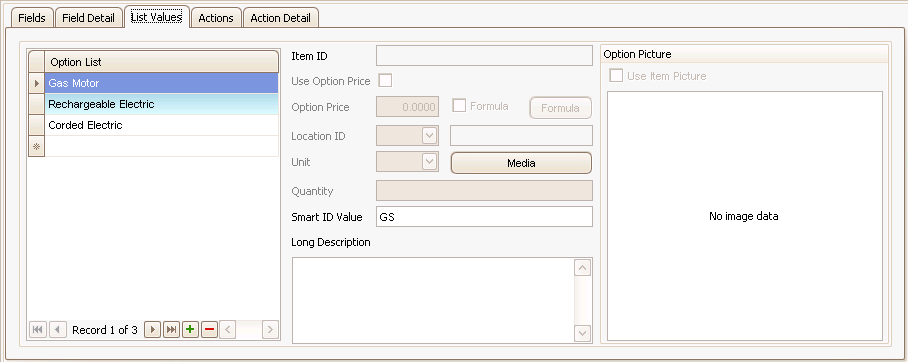Switch to the Fields tab
908x362 pixels.
point(32,18)
